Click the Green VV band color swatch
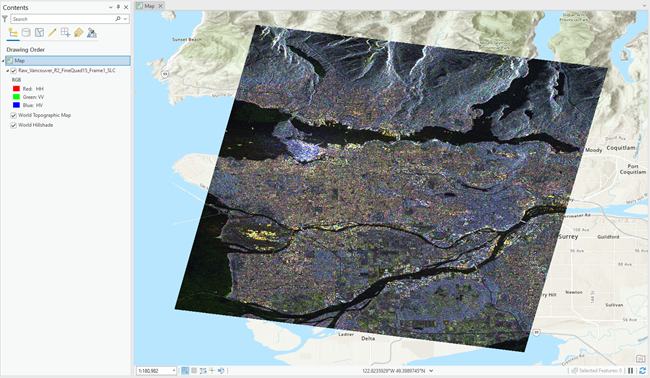This screenshot has height=378, width=650. (x=16, y=97)
